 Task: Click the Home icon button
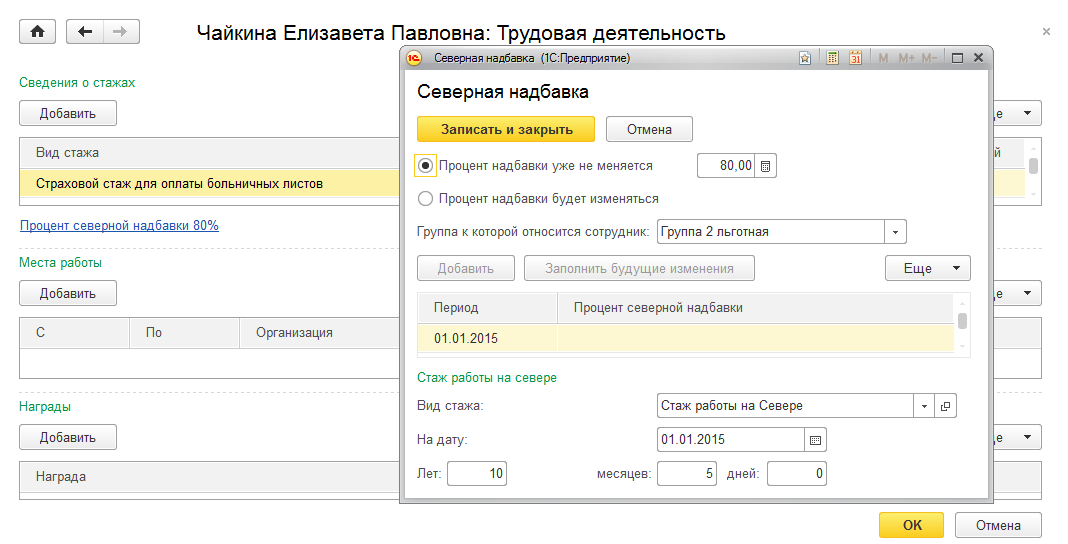pos(38,32)
